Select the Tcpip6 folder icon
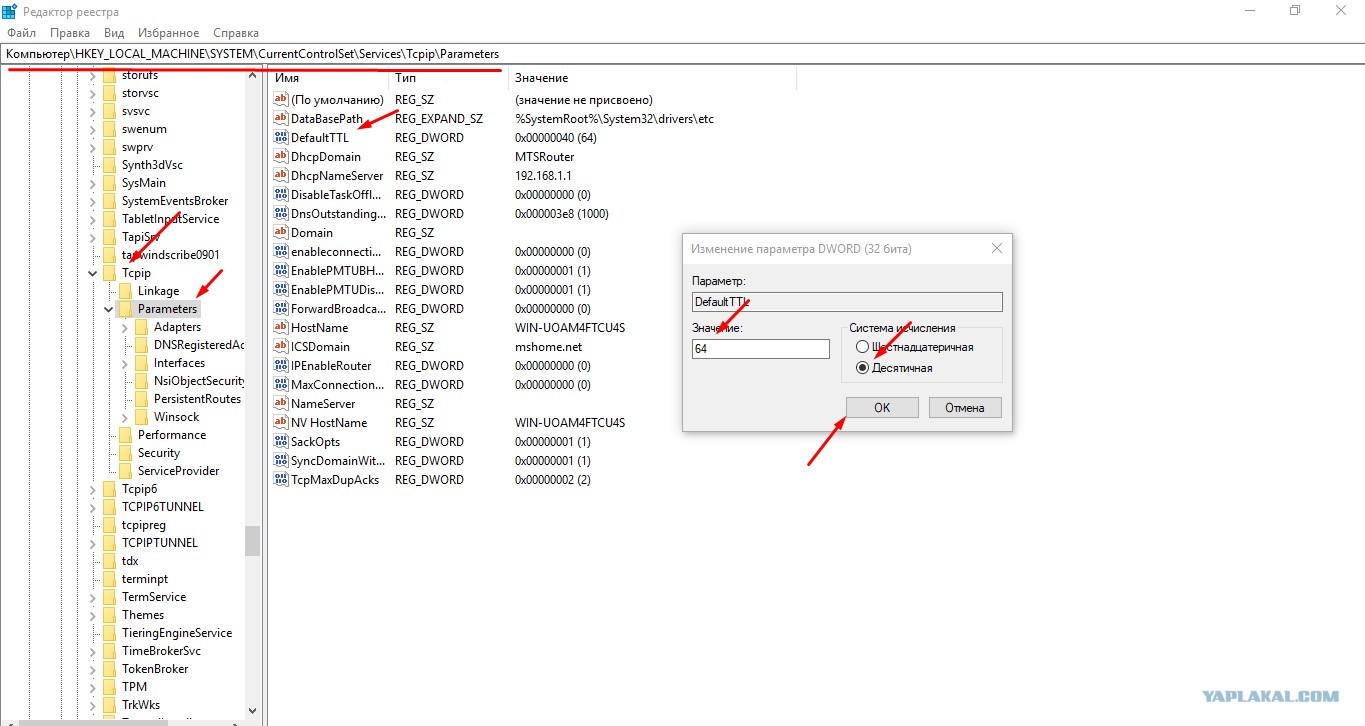 [110, 489]
